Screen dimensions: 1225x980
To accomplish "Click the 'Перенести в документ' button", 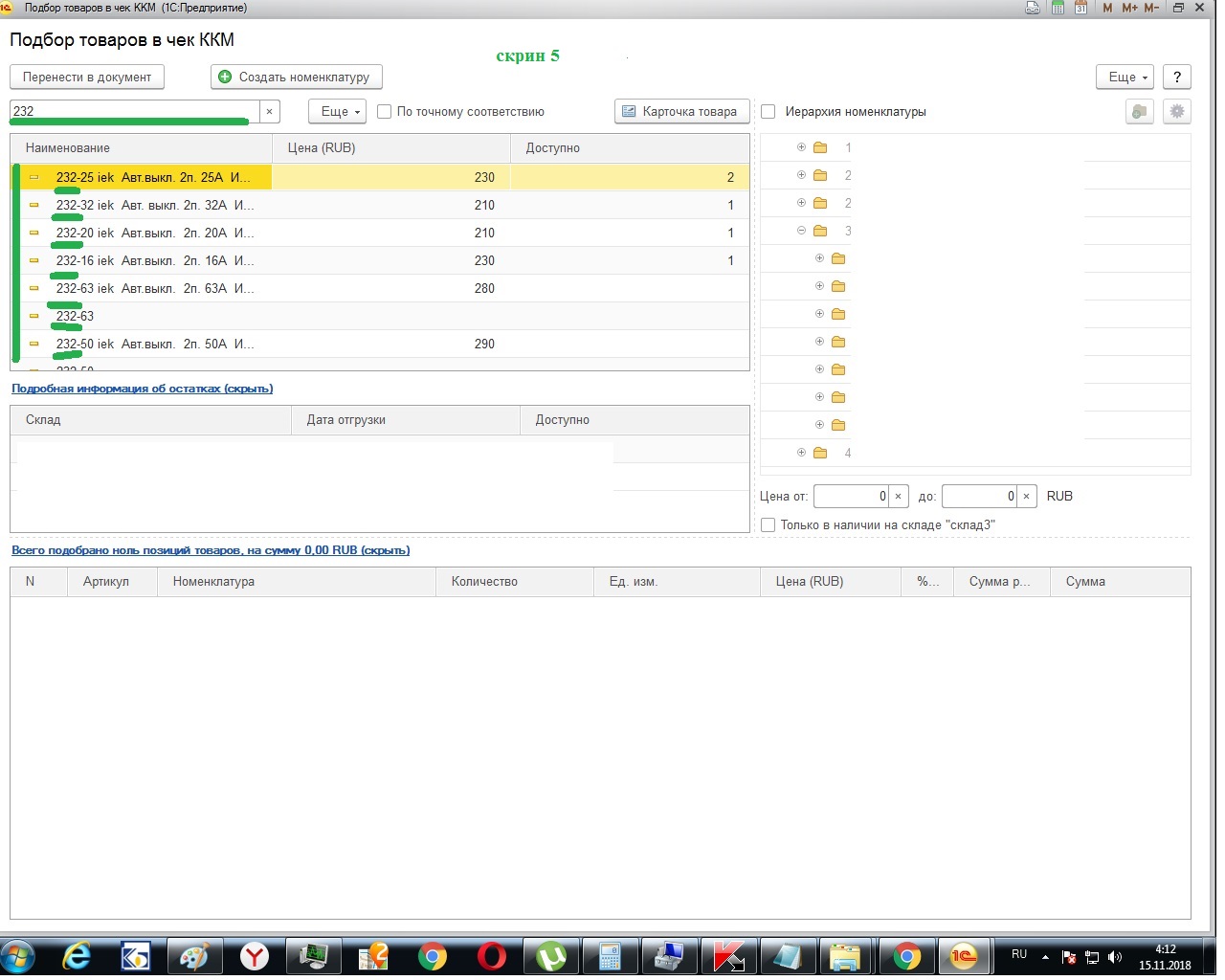I will pos(87,77).
